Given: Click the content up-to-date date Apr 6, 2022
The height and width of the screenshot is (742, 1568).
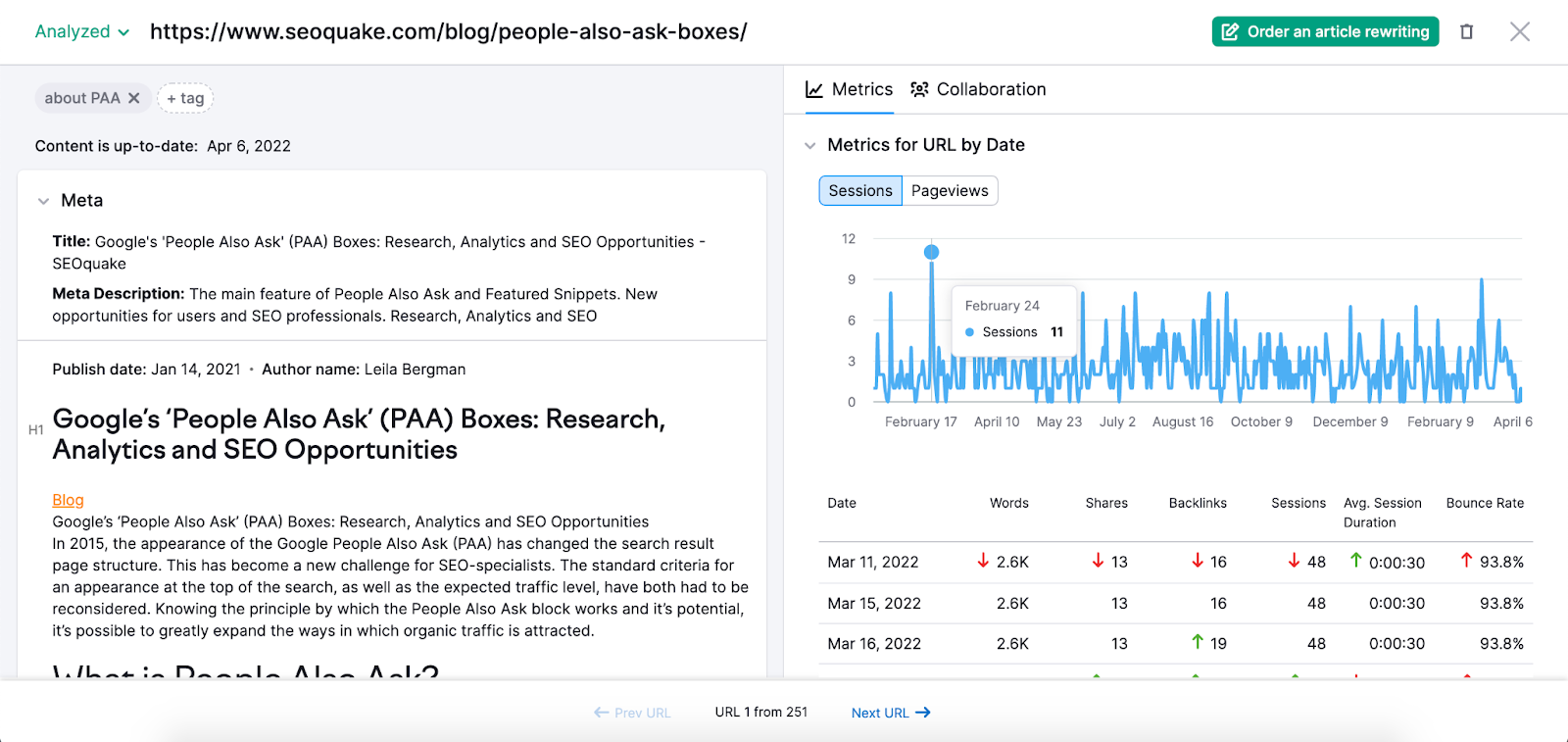Looking at the screenshot, I should 249,146.
